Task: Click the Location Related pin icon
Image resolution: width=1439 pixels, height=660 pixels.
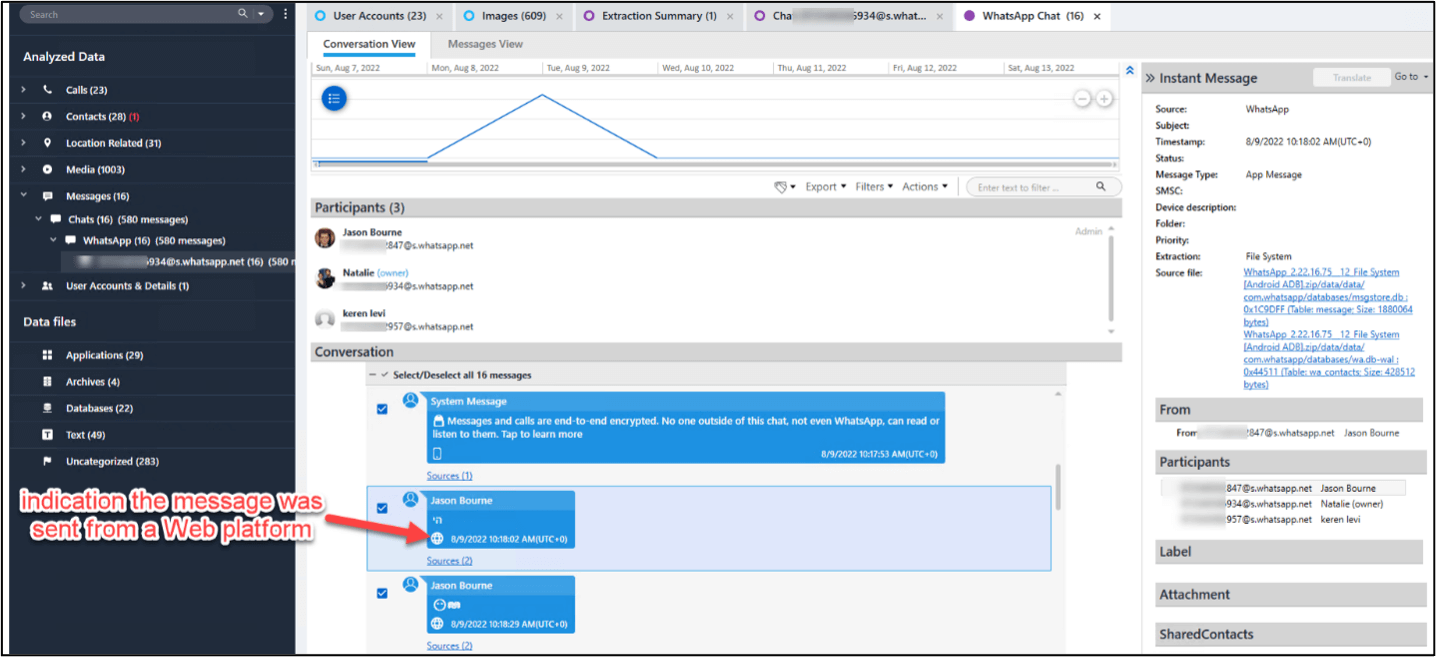Action: (x=47, y=143)
